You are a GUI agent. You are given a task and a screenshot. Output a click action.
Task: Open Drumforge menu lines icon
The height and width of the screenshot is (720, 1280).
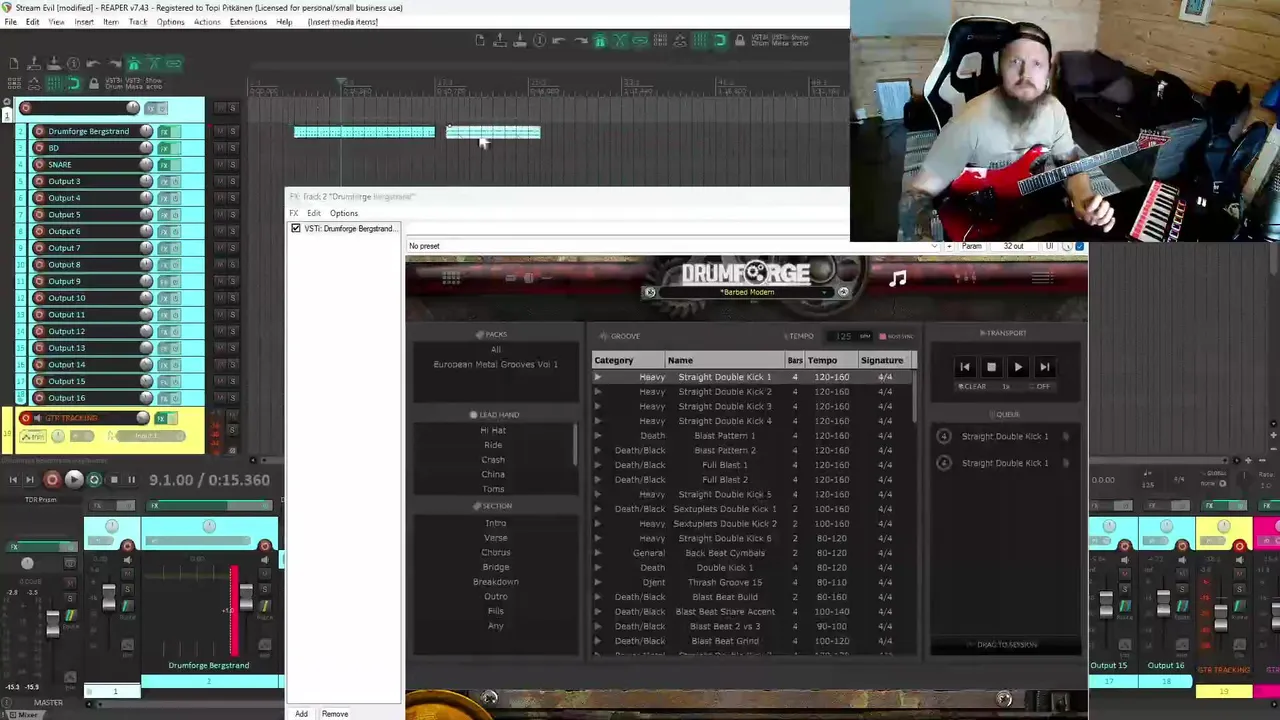click(1042, 278)
